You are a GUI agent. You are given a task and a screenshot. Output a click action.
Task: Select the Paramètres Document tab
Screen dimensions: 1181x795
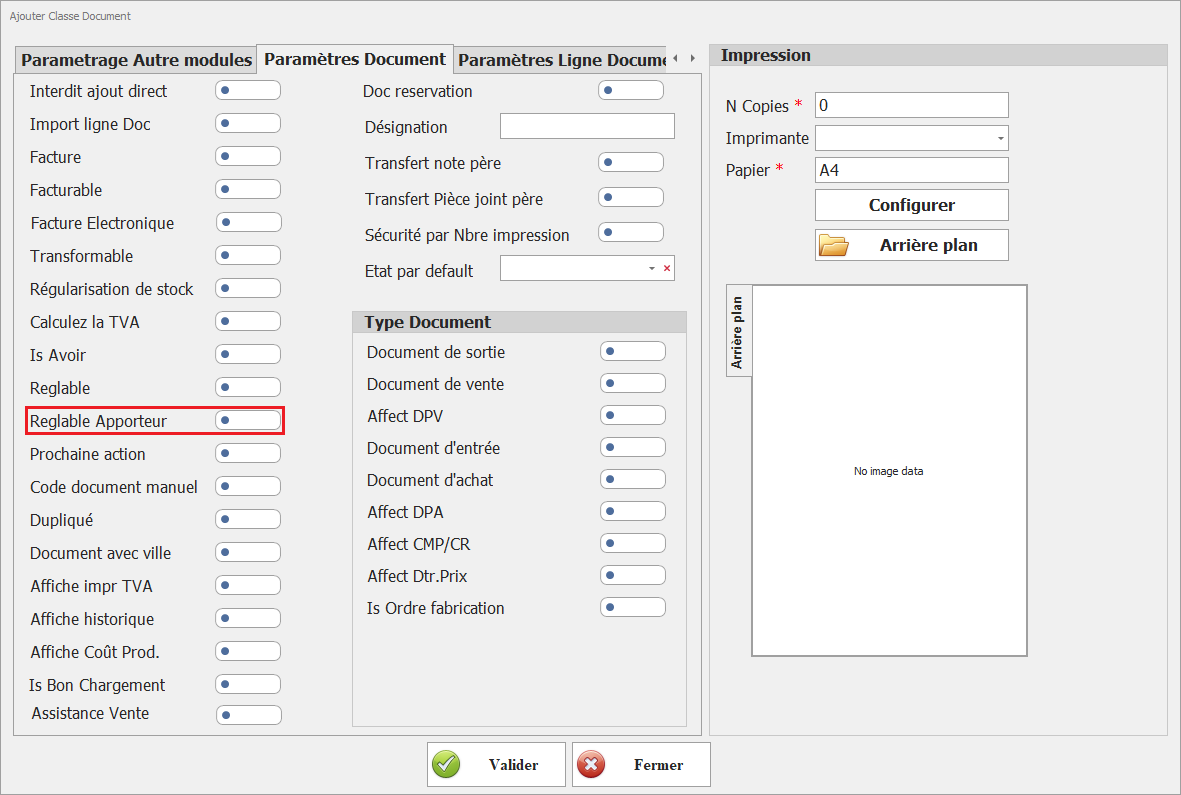click(x=355, y=59)
